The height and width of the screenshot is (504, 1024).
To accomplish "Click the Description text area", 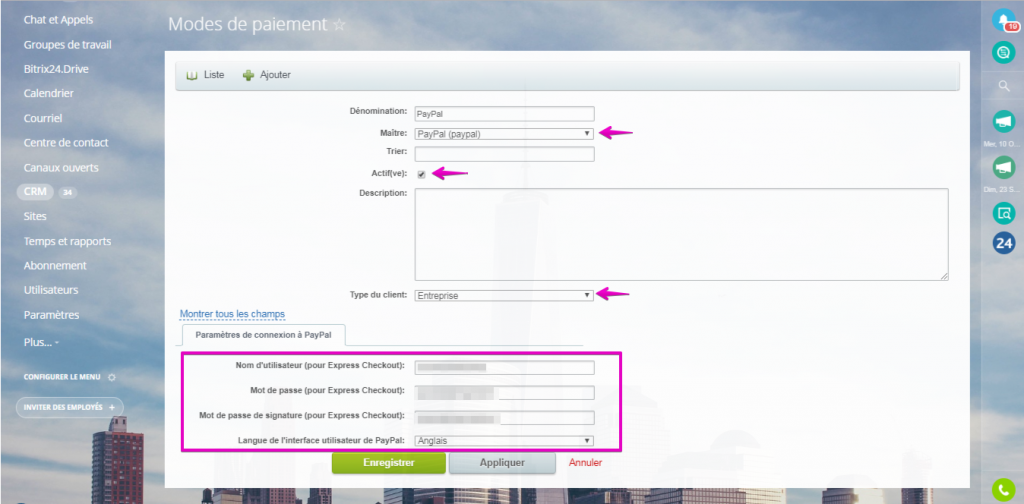I will pyautogui.click(x=681, y=234).
